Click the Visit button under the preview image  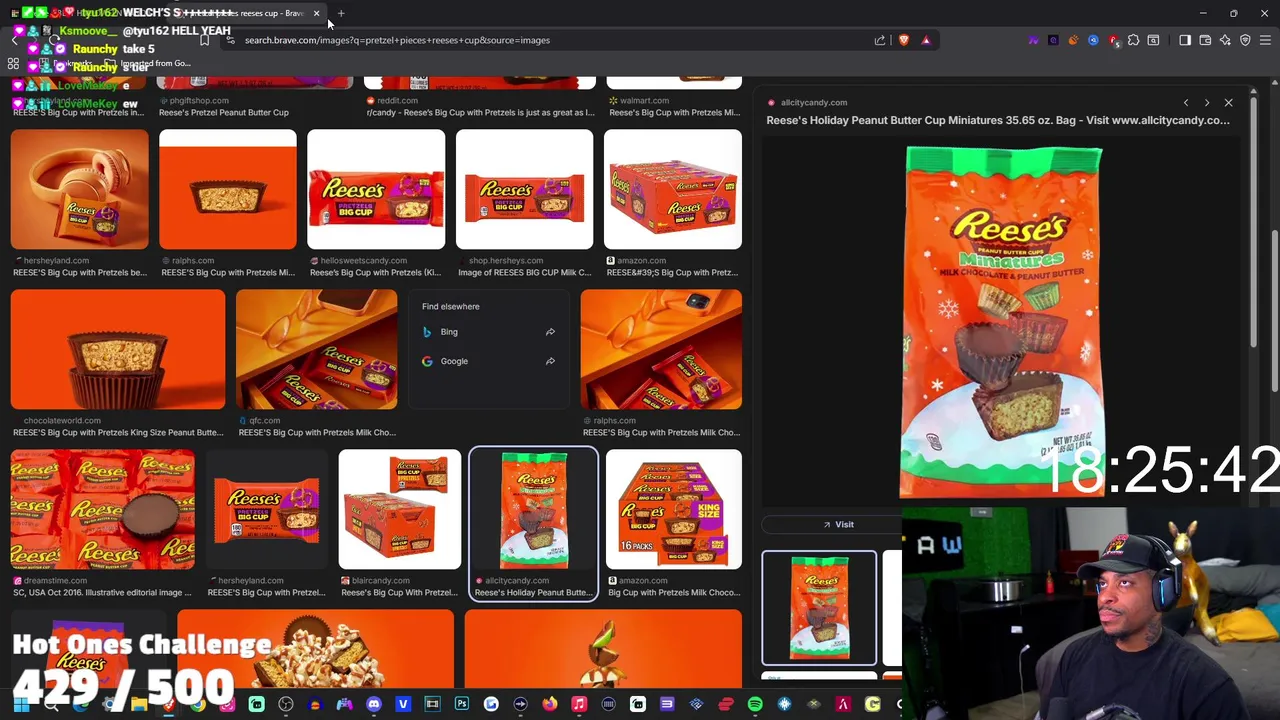[838, 524]
